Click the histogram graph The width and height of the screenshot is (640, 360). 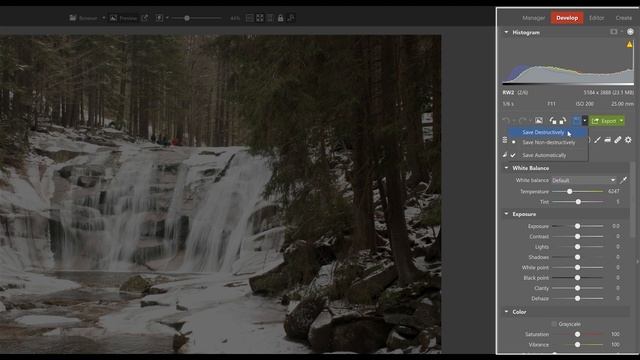[568, 62]
